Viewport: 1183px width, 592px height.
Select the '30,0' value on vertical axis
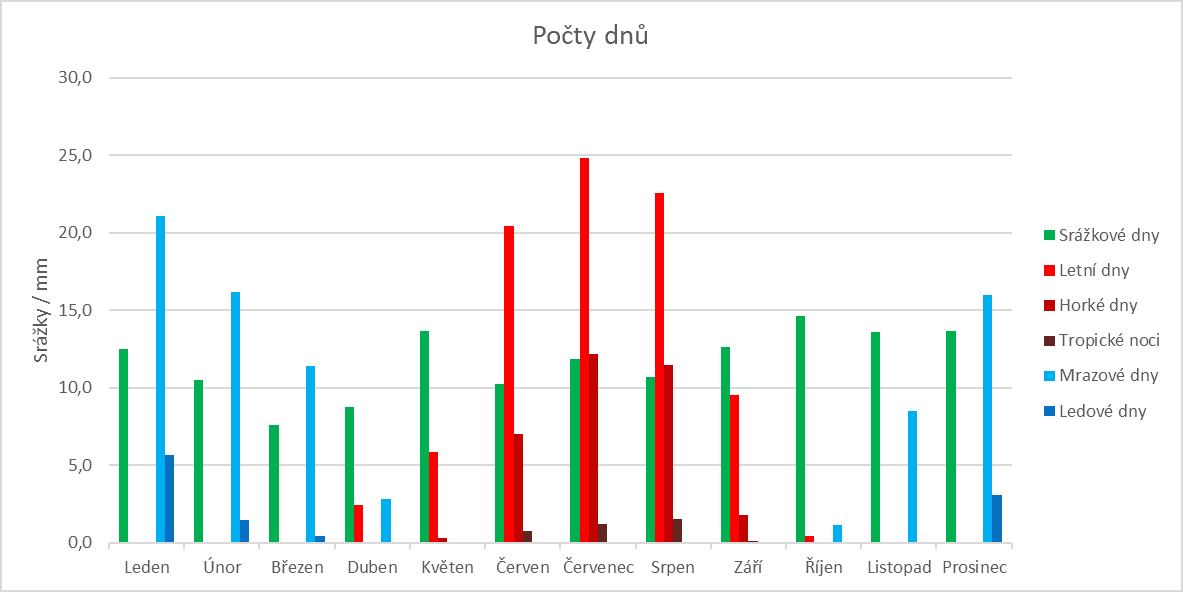[x=77, y=78]
